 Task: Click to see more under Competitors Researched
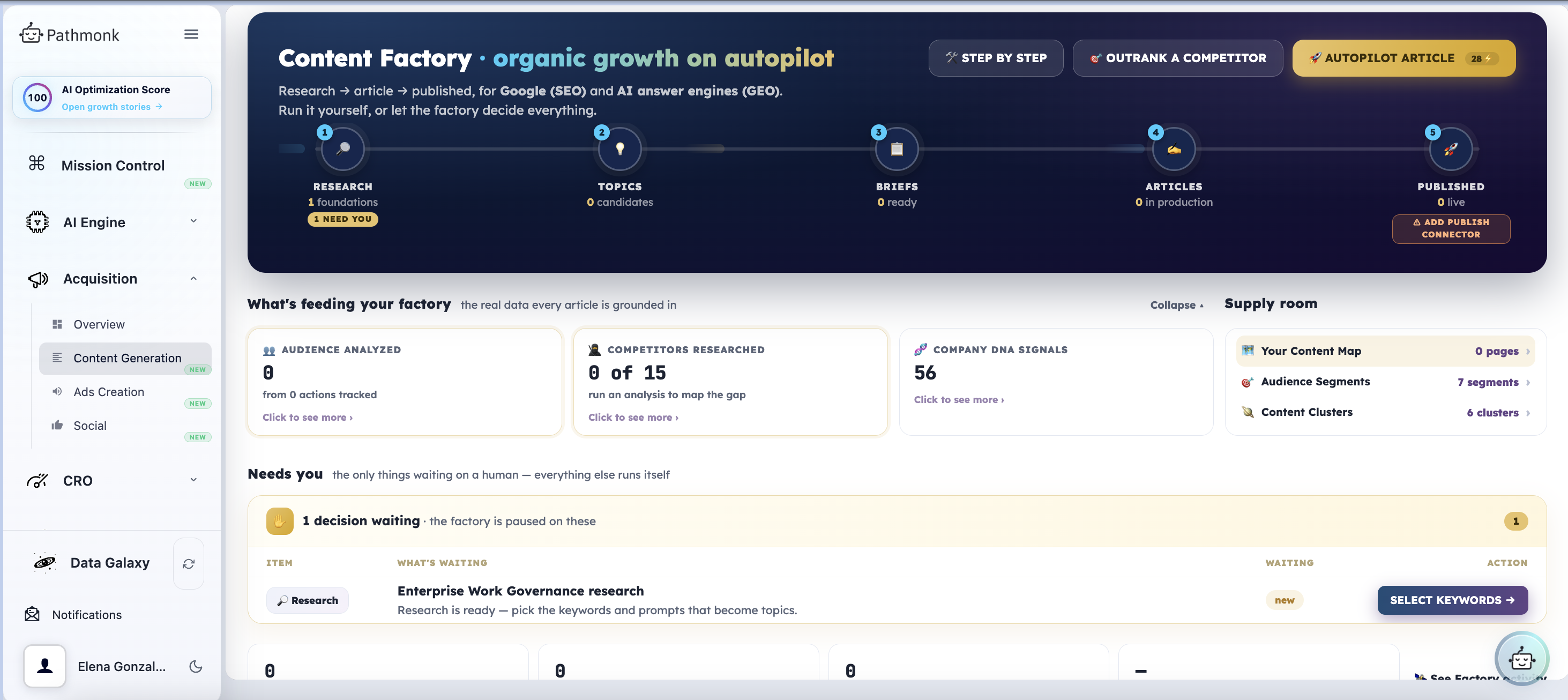pos(633,417)
